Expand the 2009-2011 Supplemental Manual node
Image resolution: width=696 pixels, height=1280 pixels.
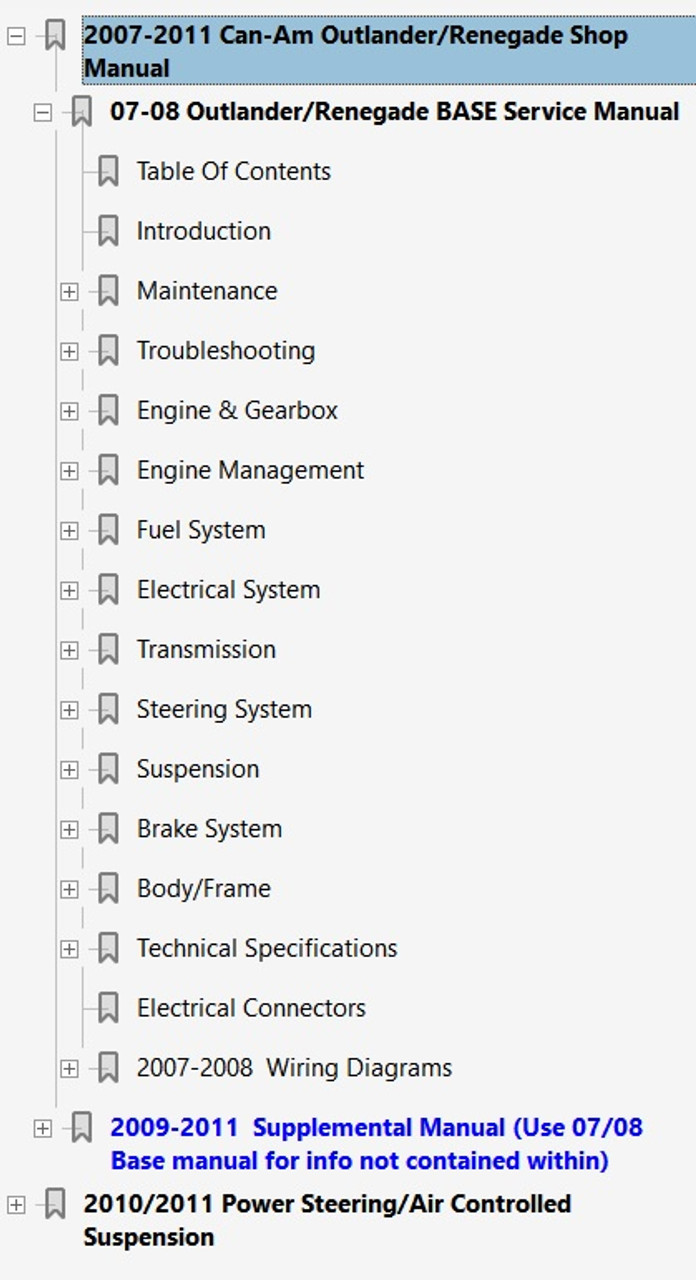(x=42, y=1129)
